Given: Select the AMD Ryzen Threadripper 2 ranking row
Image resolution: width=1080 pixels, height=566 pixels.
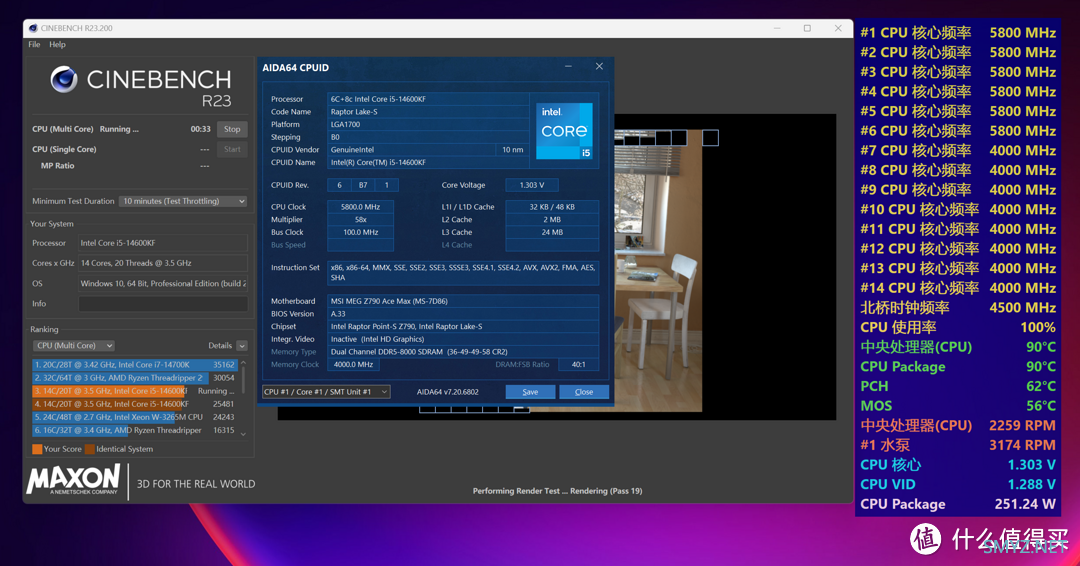Looking at the screenshot, I should point(134,378).
